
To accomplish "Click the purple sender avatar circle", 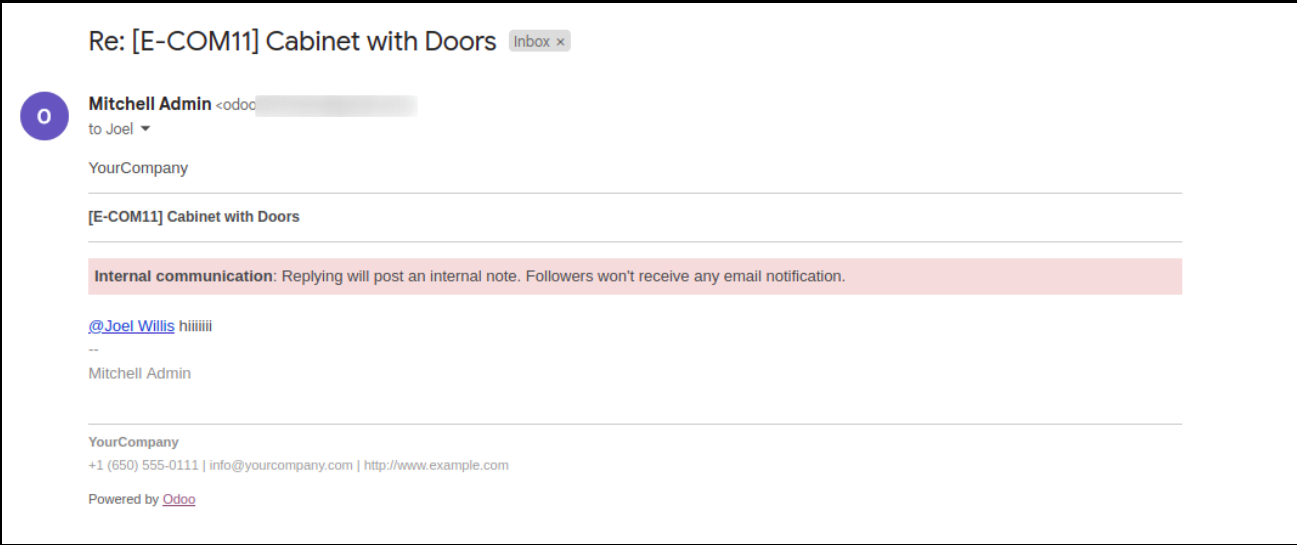I will click(x=44, y=116).
